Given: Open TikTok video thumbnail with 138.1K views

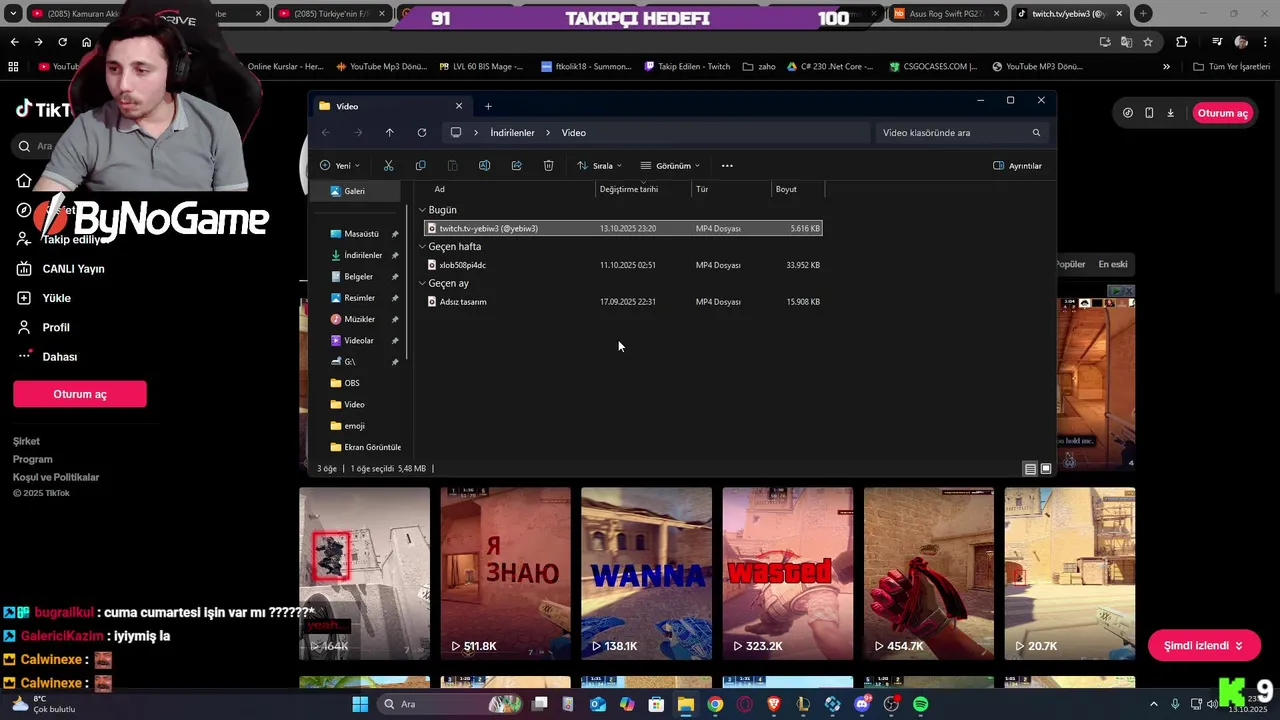Looking at the screenshot, I should pyautogui.click(x=646, y=573).
